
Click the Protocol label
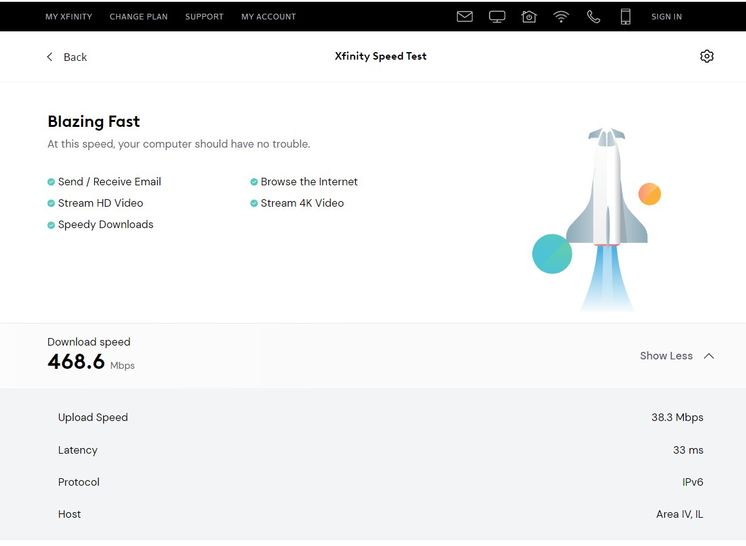tap(79, 482)
